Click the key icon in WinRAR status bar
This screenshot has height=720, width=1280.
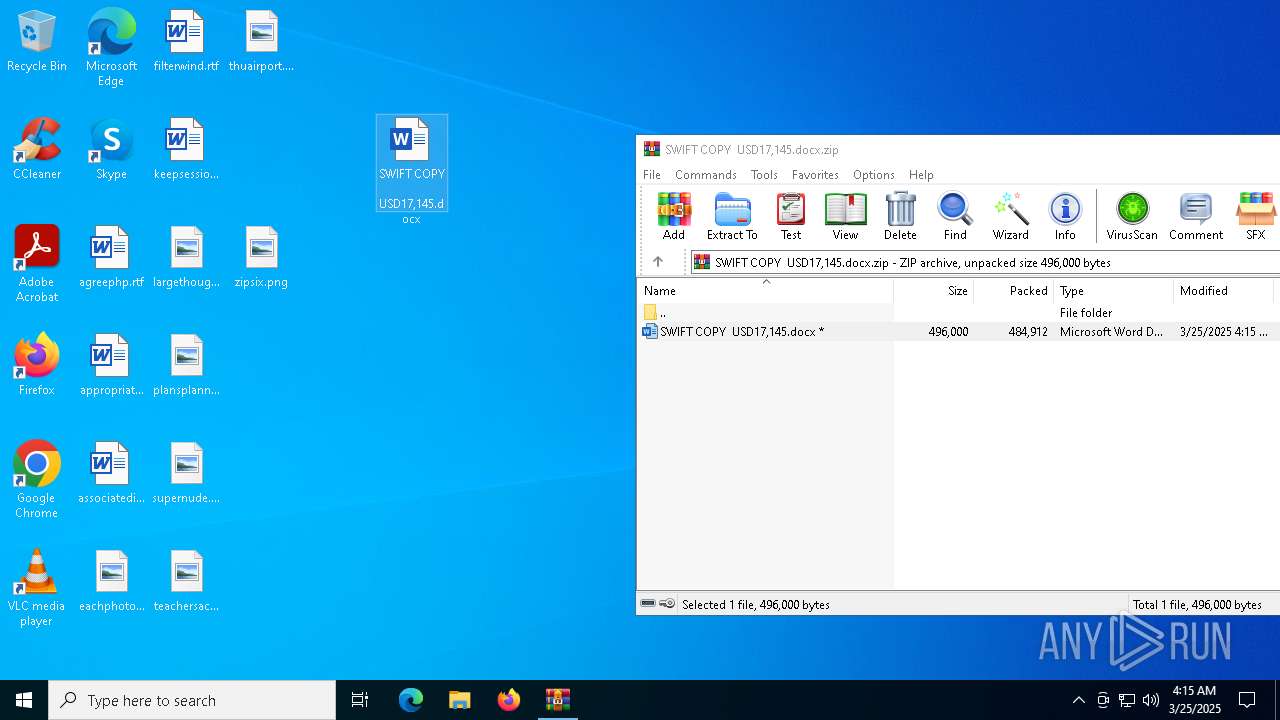coord(667,604)
